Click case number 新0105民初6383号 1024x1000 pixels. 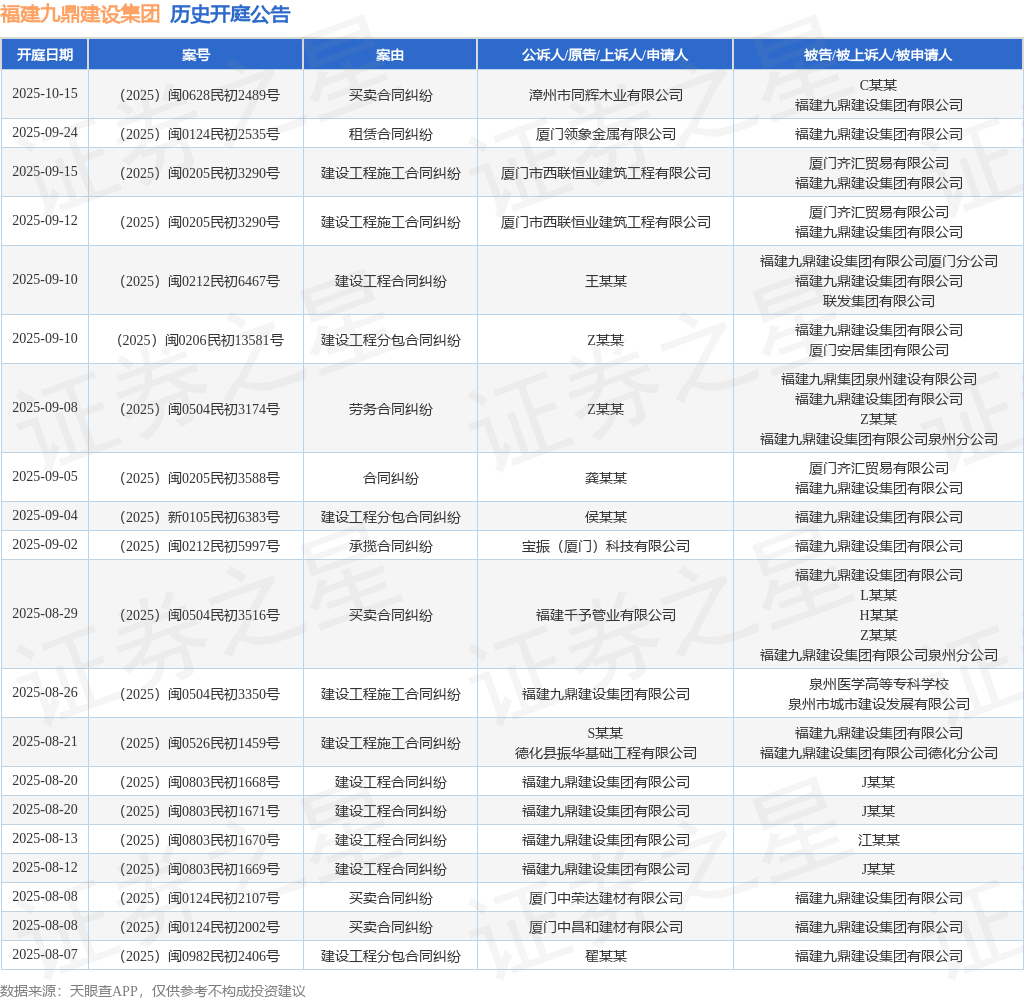tap(200, 518)
